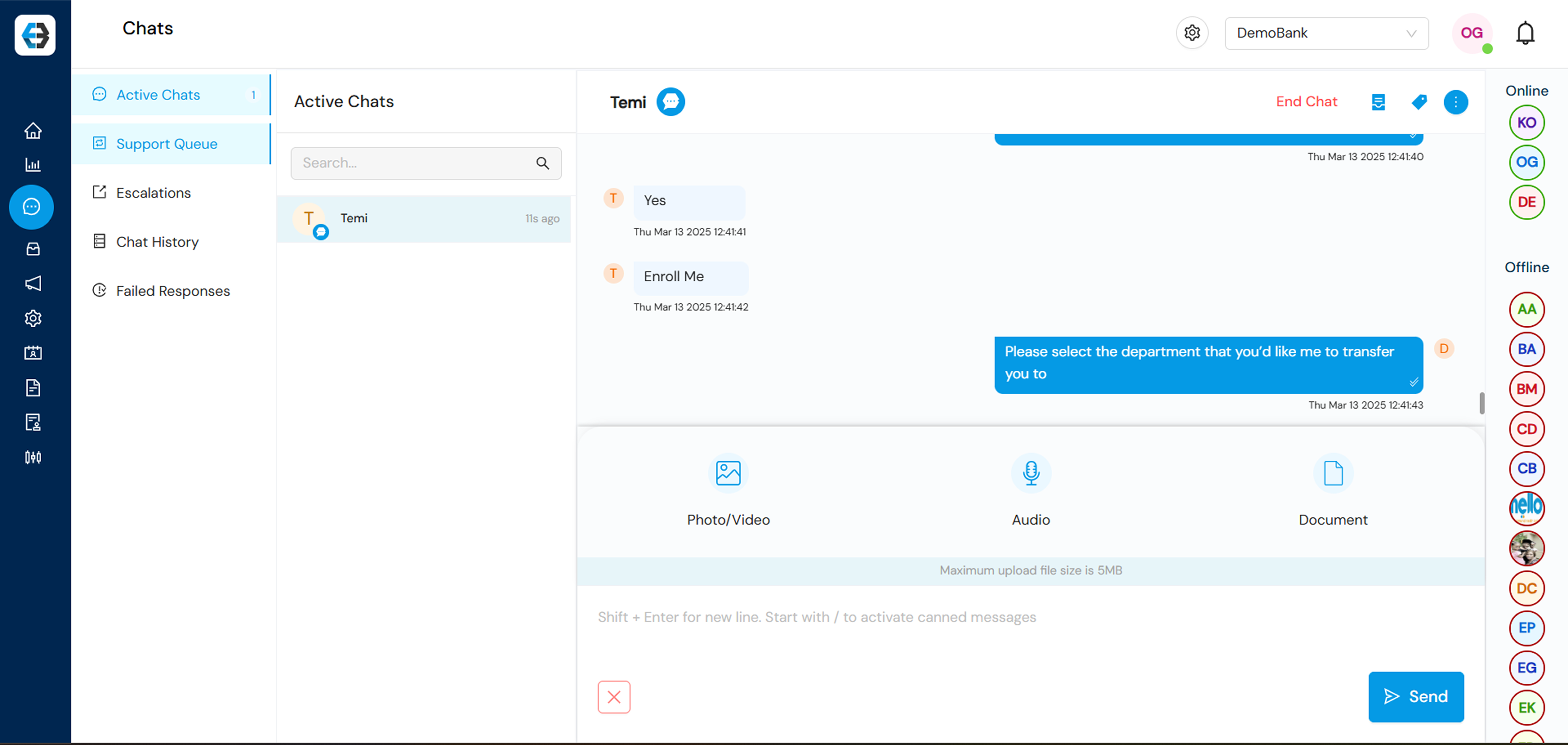
Task: Click offline agent EP avatar
Action: tap(1527, 628)
